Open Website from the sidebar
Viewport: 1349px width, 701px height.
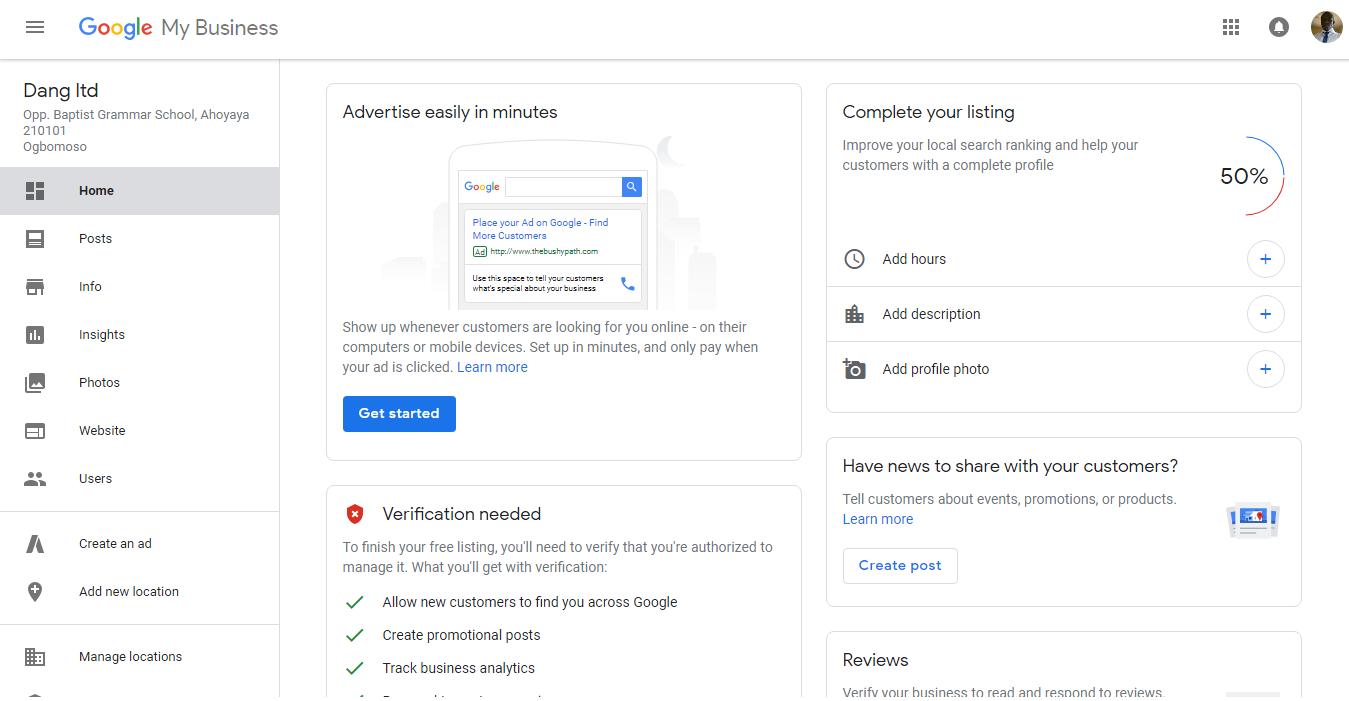pyautogui.click(x=140, y=431)
